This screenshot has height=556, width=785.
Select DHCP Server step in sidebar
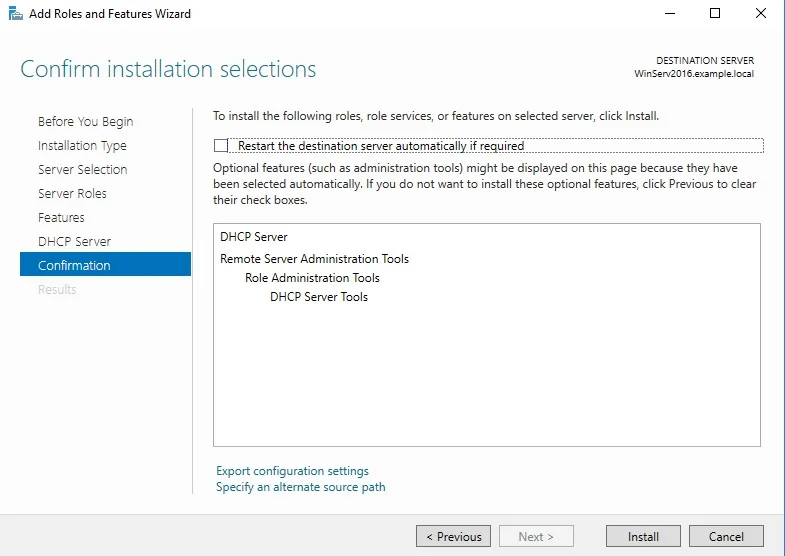point(74,242)
